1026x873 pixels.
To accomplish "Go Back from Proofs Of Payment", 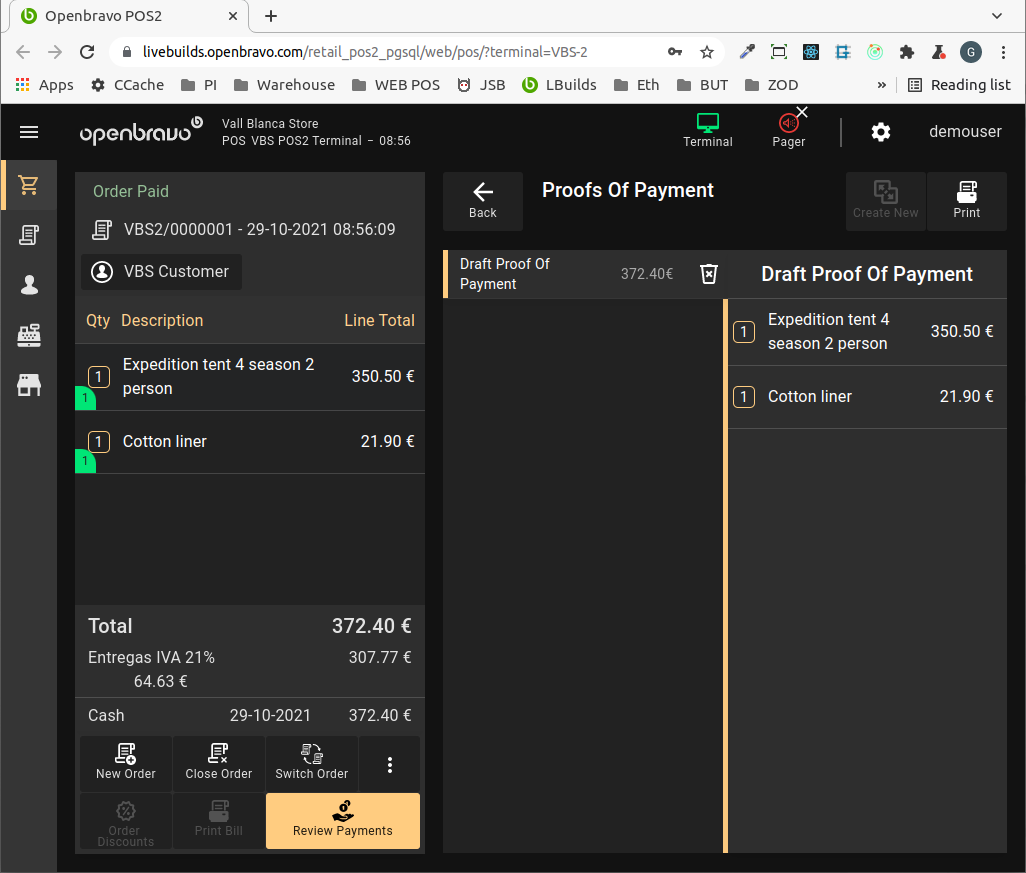I will click(483, 201).
